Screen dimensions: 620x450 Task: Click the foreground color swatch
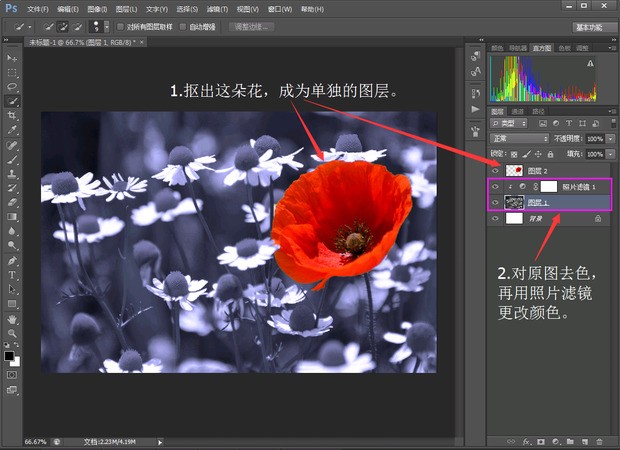click(9, 354)
